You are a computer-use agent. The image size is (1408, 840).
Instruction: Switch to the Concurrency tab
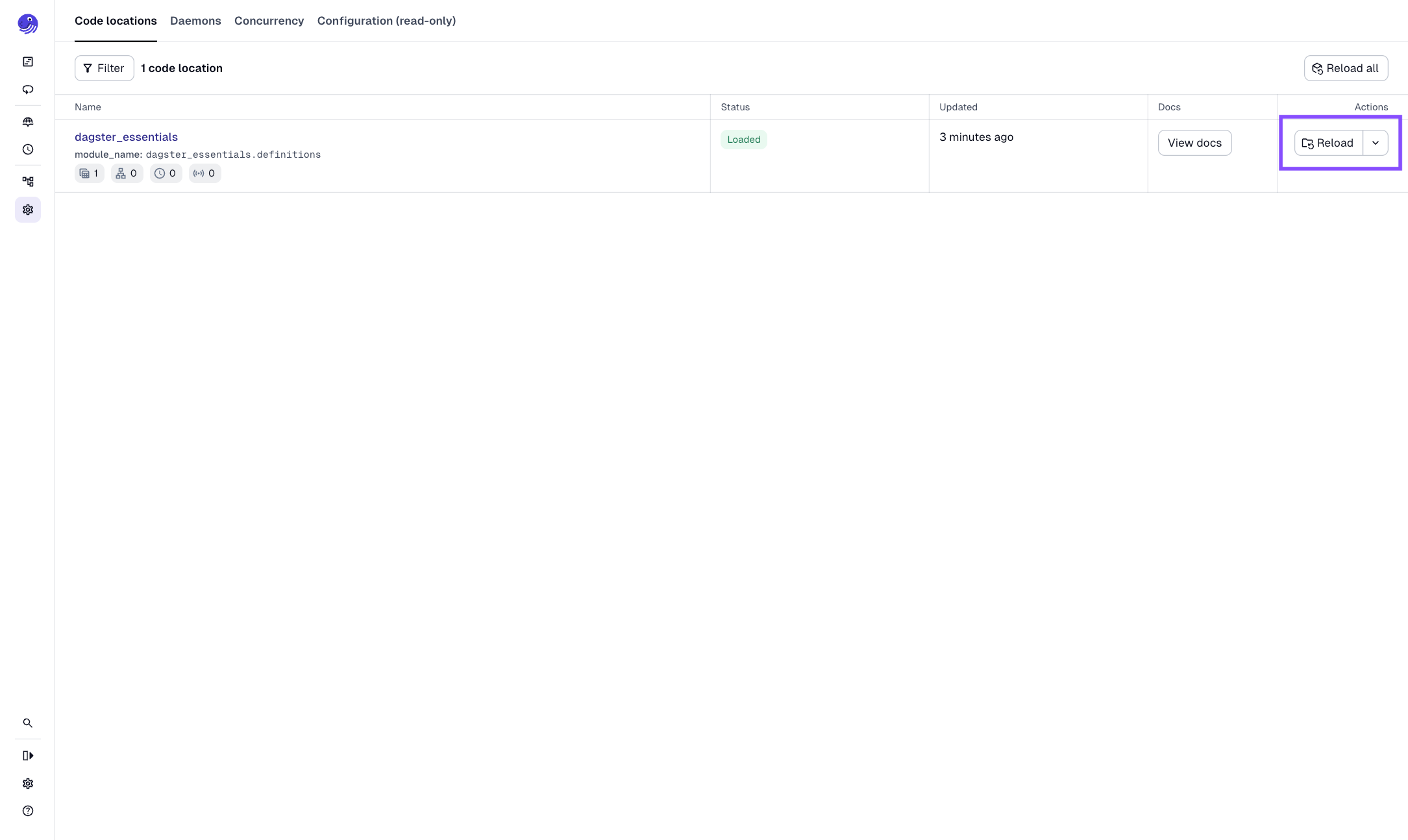(268, 21)
